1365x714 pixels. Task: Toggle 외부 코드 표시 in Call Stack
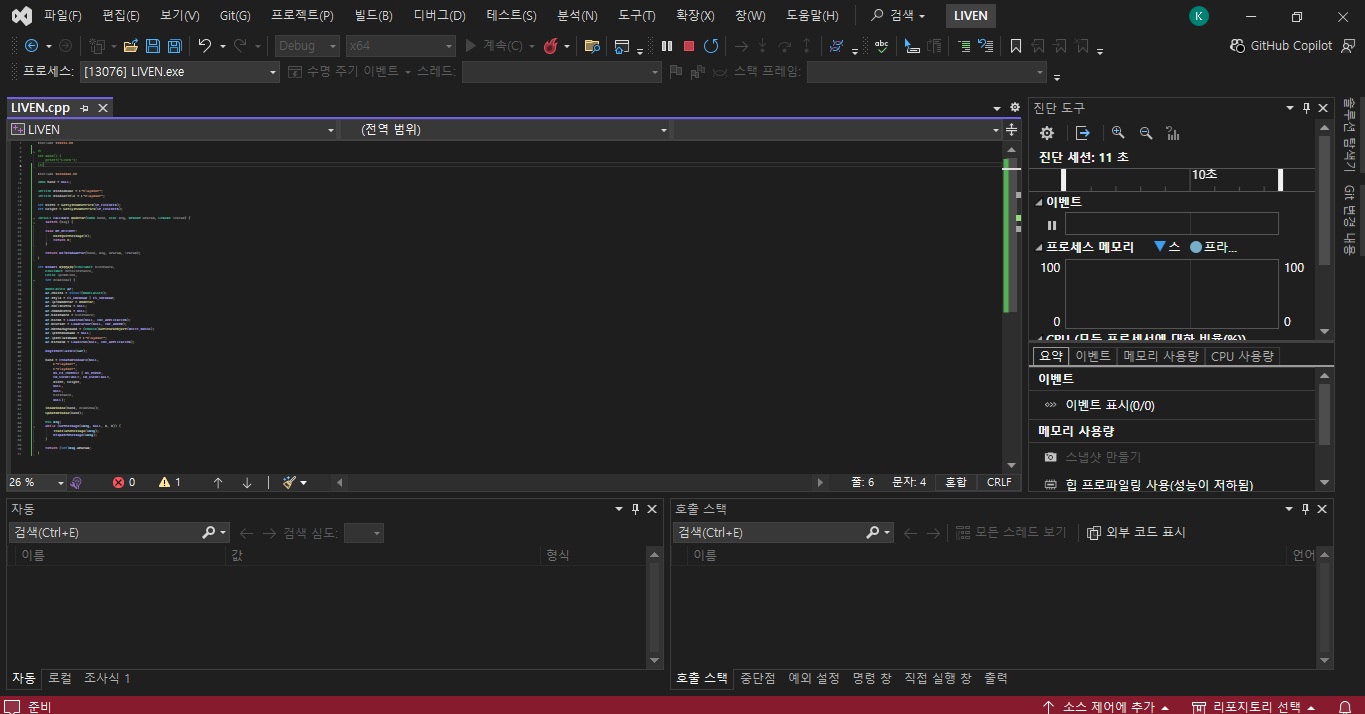1136,532
